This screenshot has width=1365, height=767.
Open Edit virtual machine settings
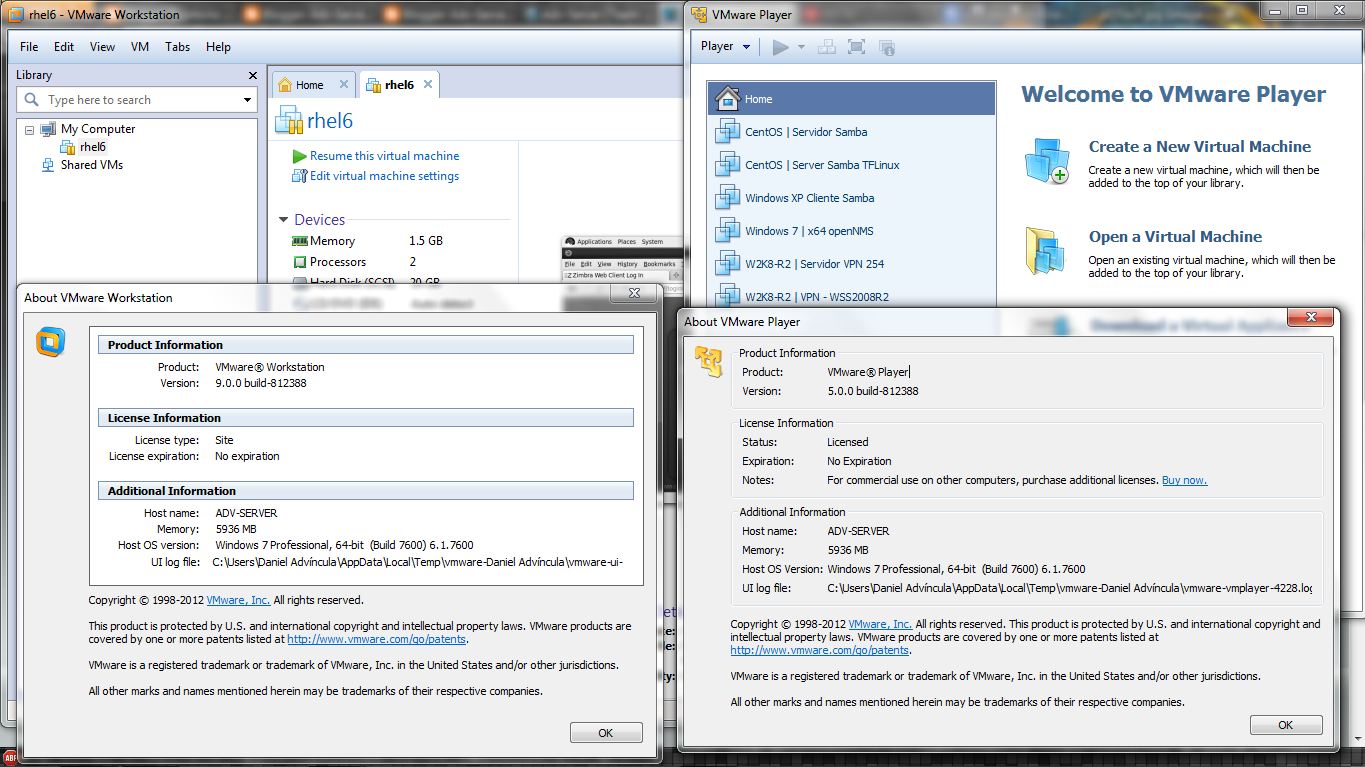click(384, 176)
